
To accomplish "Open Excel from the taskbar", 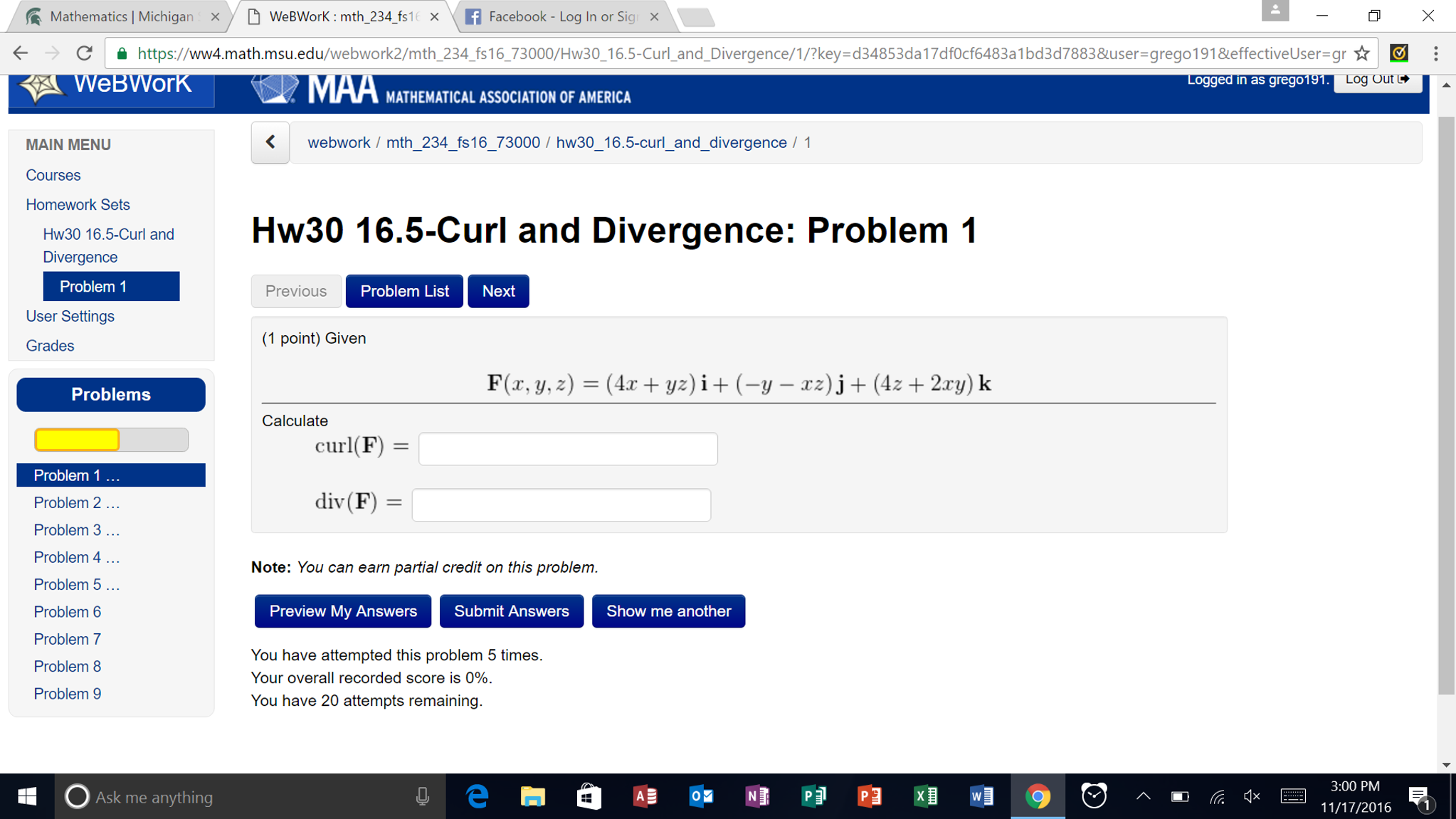I will (926, 796).
